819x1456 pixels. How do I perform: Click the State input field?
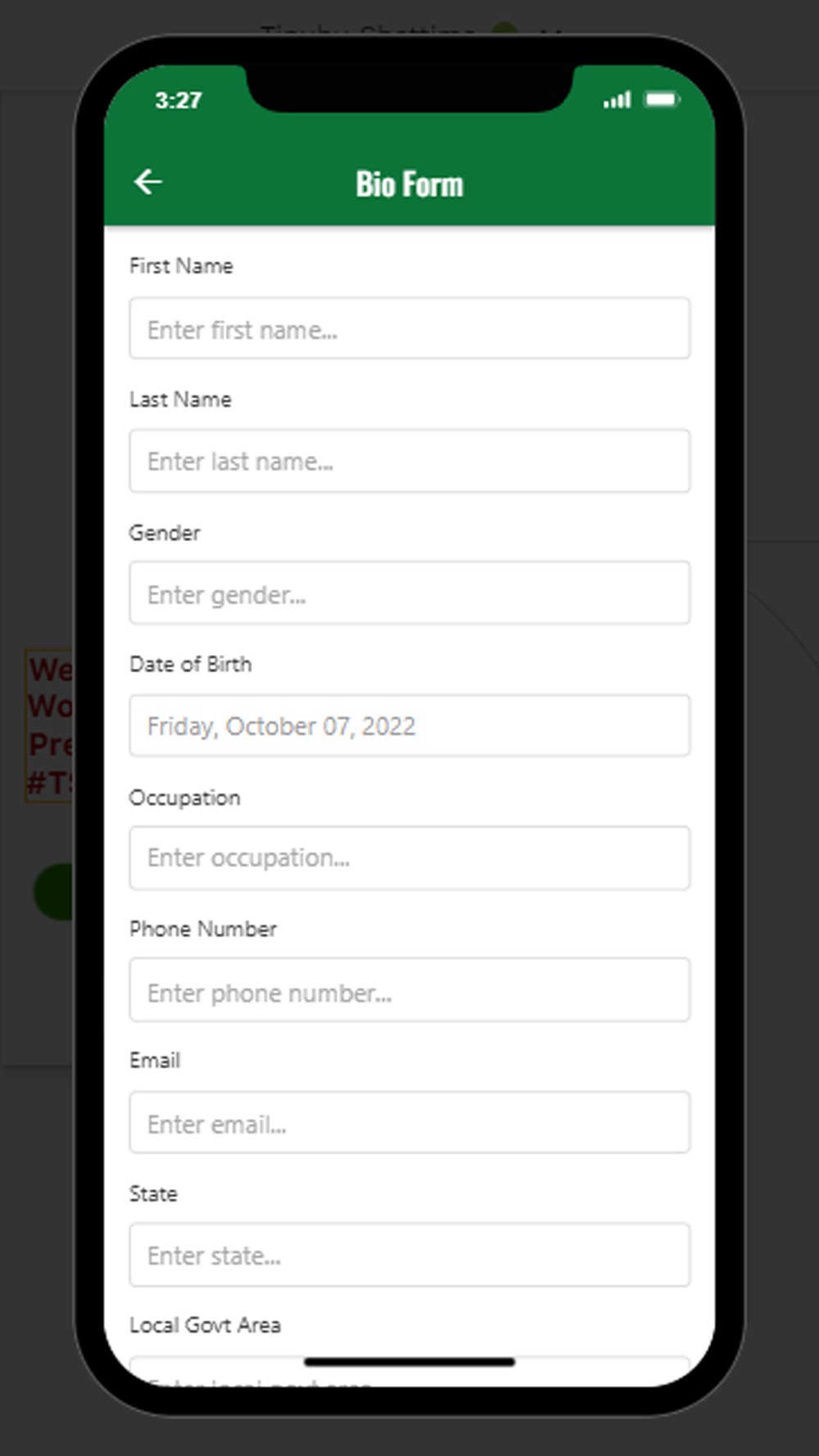(409, 1255)
